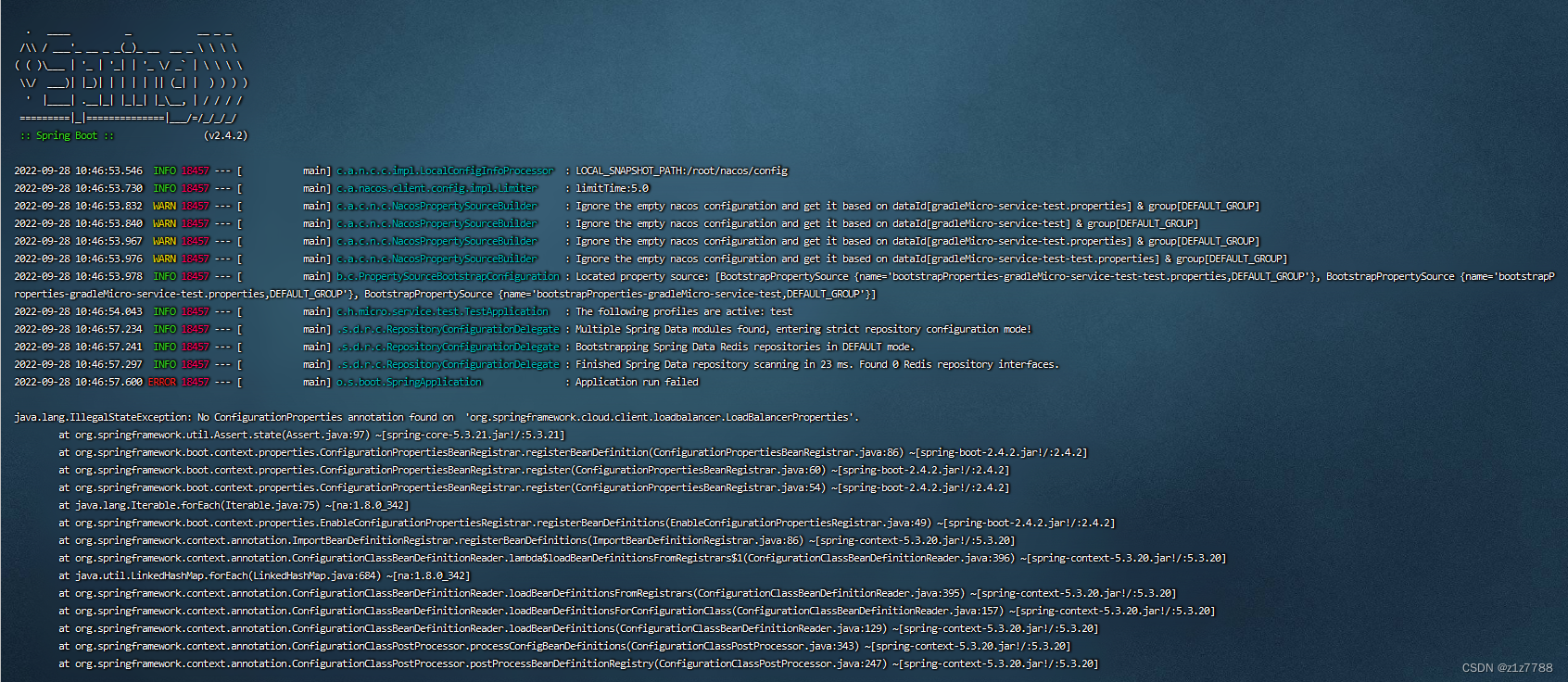Click 'Multiple Spring Data modules found' message
Image resolution: width=1568 pixels, height=682 pixels.
(x=803, y=329)
